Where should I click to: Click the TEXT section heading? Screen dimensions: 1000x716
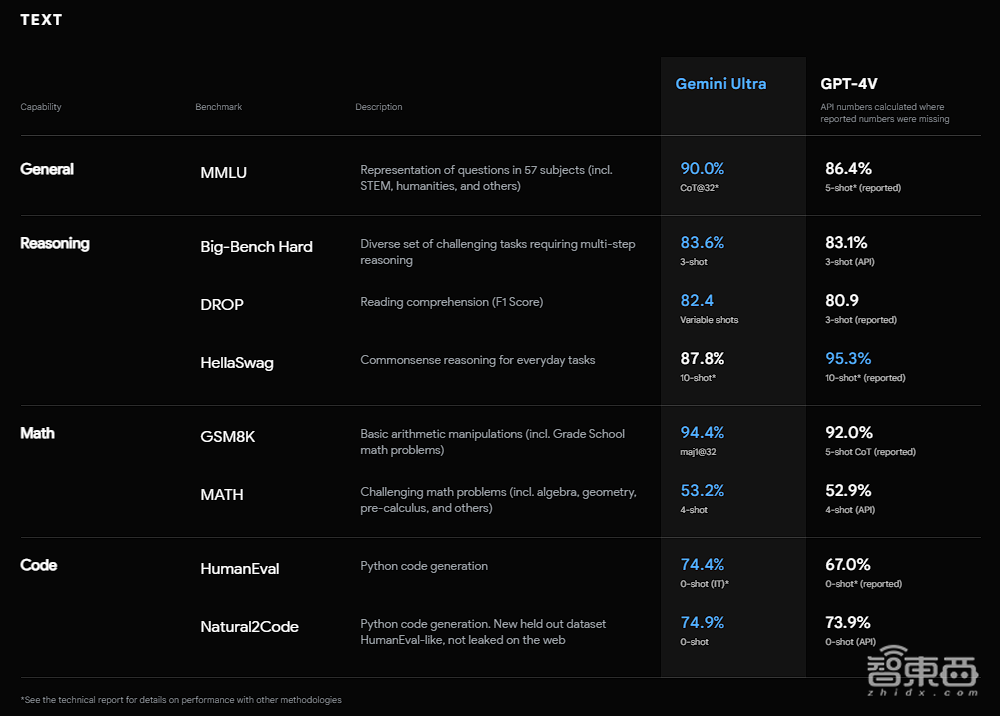[41, 20]
